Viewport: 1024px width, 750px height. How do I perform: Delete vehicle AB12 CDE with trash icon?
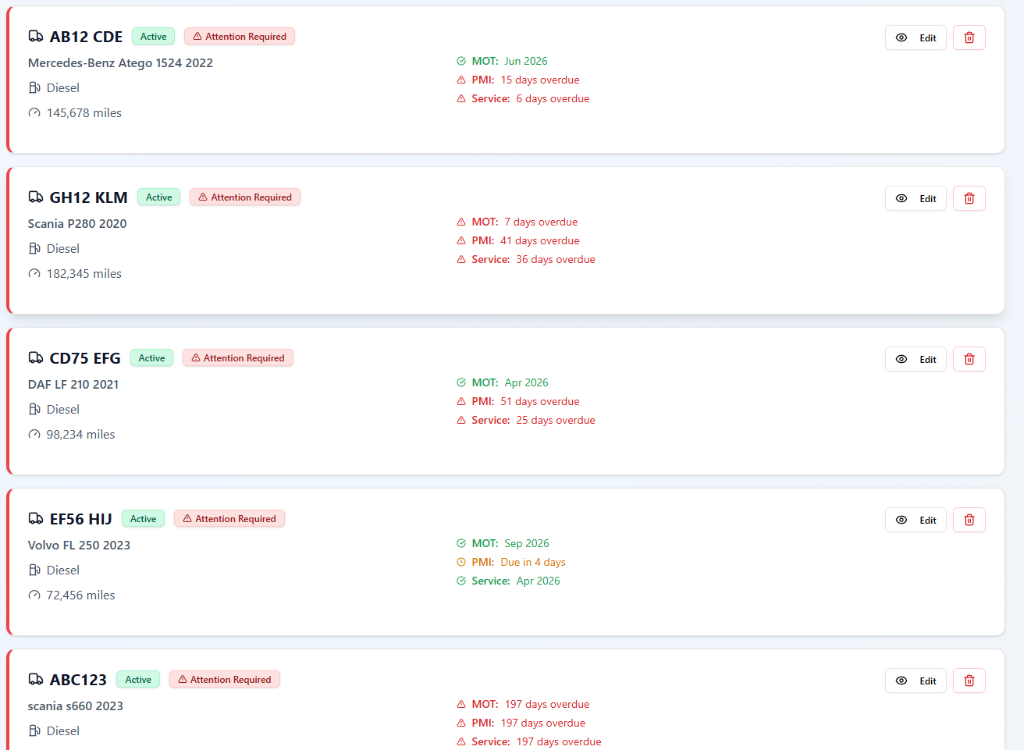[x=969, y=37]
